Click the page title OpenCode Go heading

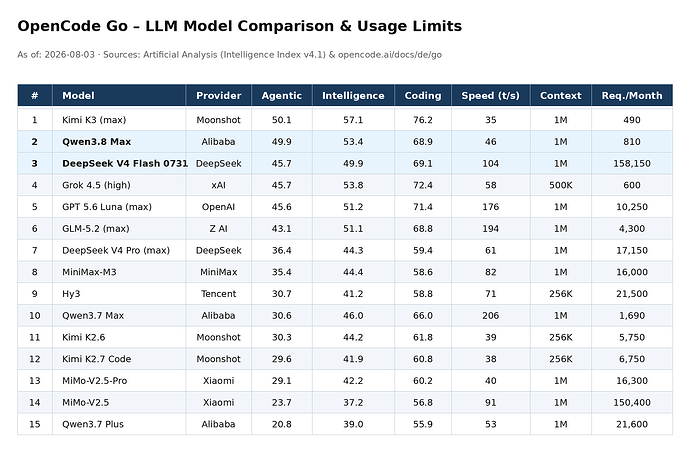click(239, 26)
